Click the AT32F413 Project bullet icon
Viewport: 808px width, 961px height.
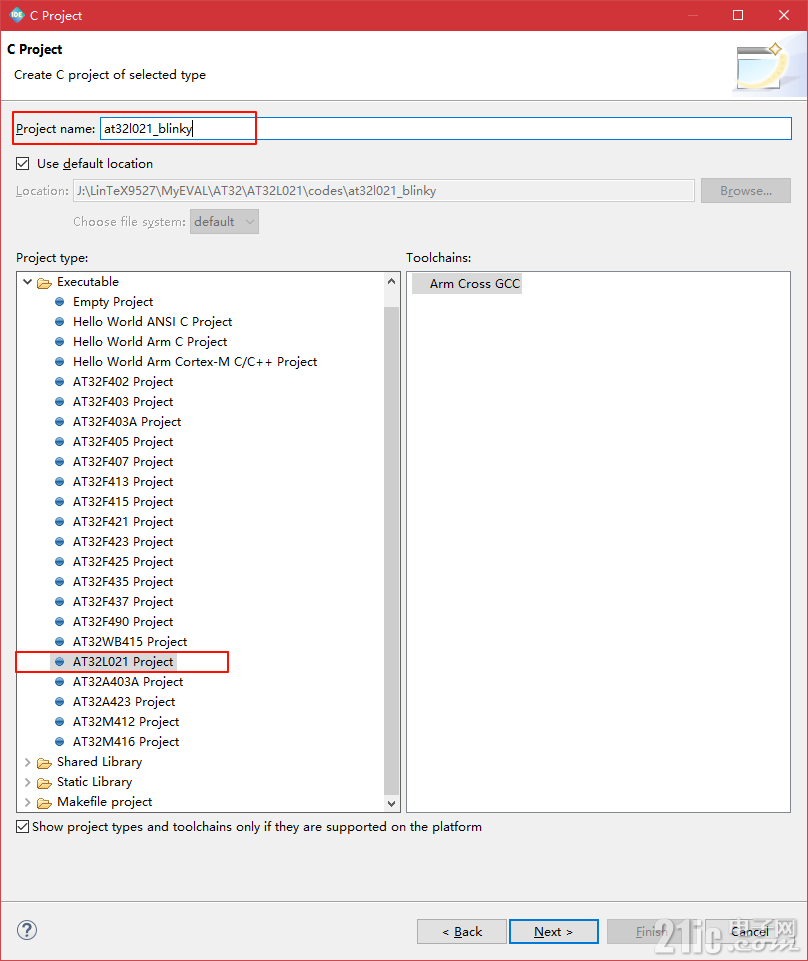[59, 482]
